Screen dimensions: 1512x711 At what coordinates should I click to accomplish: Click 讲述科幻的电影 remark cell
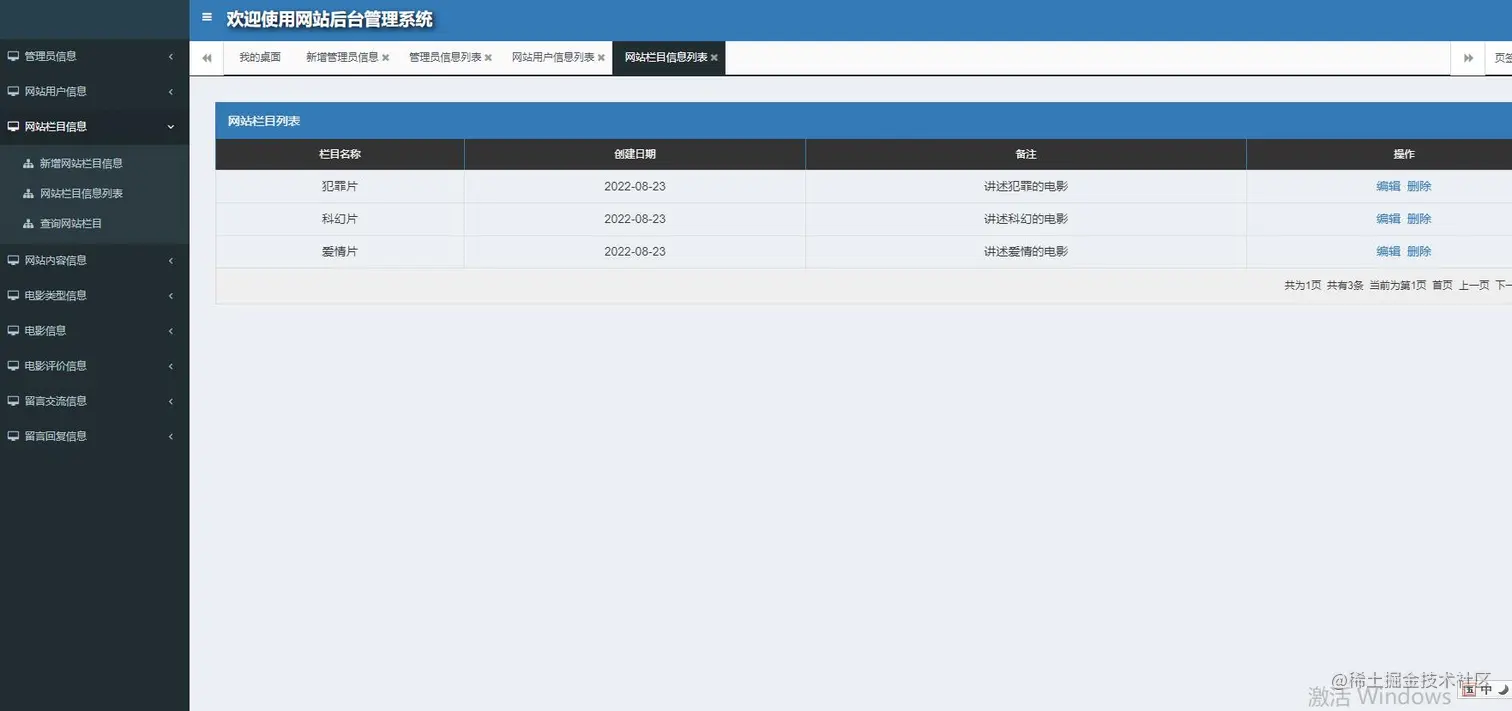coord(1026,219)
